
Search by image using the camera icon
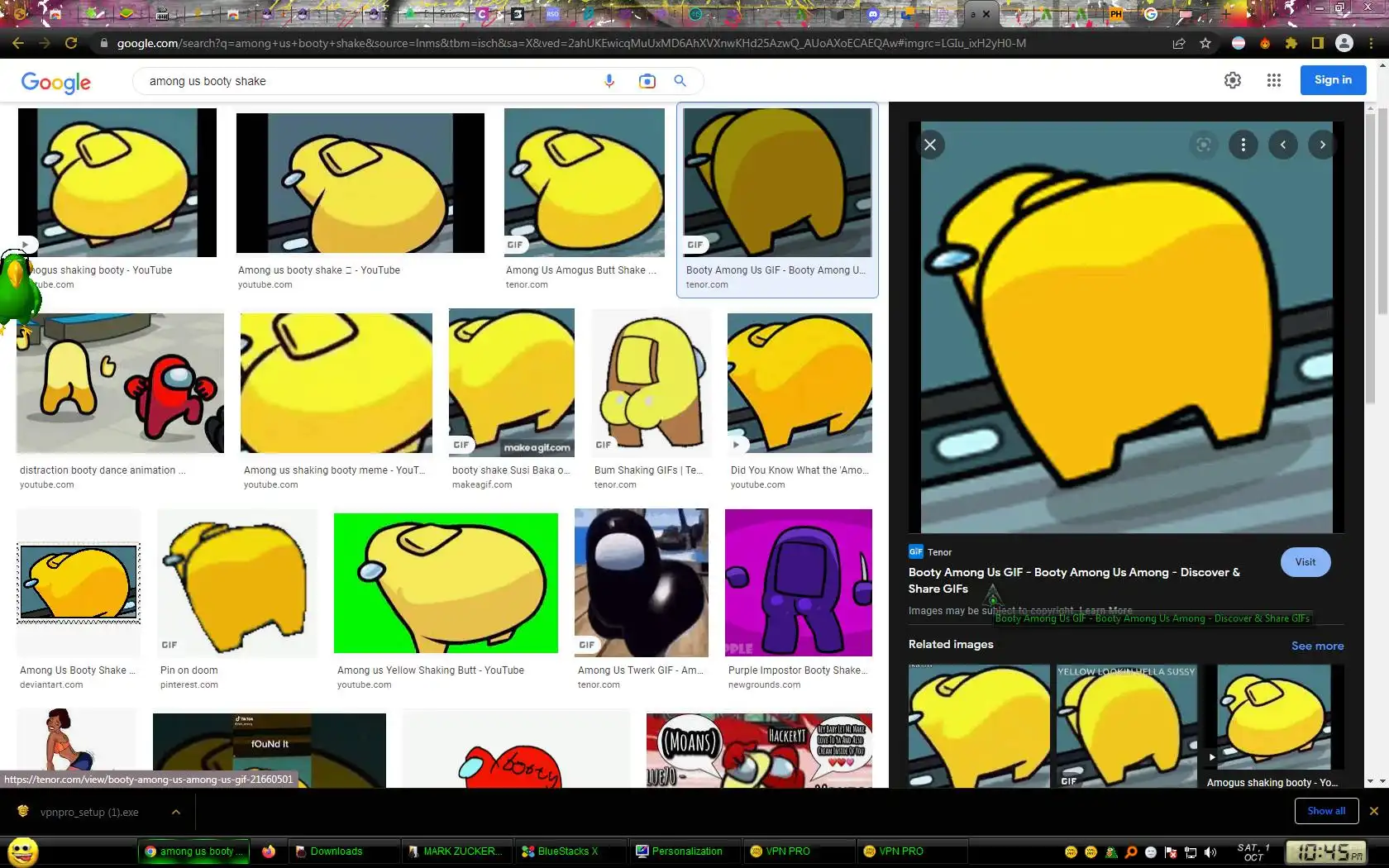pos(647,81)
